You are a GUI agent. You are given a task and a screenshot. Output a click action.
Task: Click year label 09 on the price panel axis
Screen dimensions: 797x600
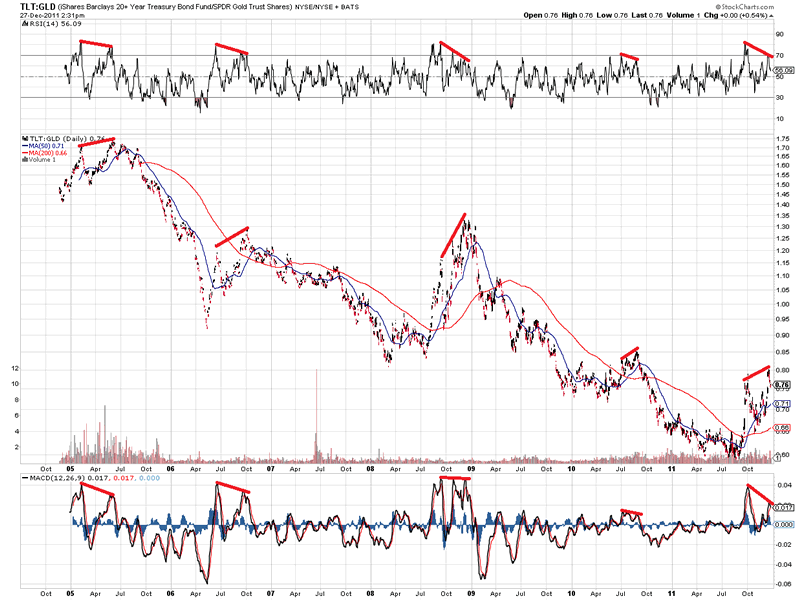471,468
